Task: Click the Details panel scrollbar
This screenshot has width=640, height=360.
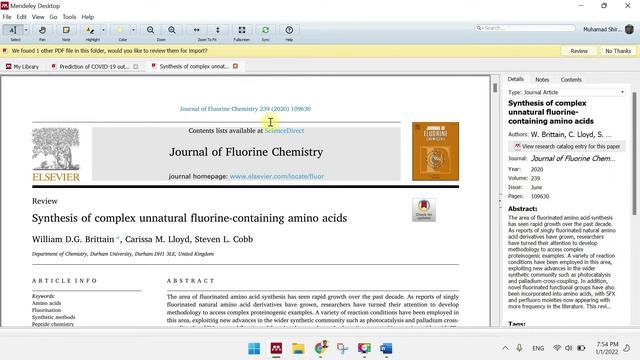Action: click(634, 153)
